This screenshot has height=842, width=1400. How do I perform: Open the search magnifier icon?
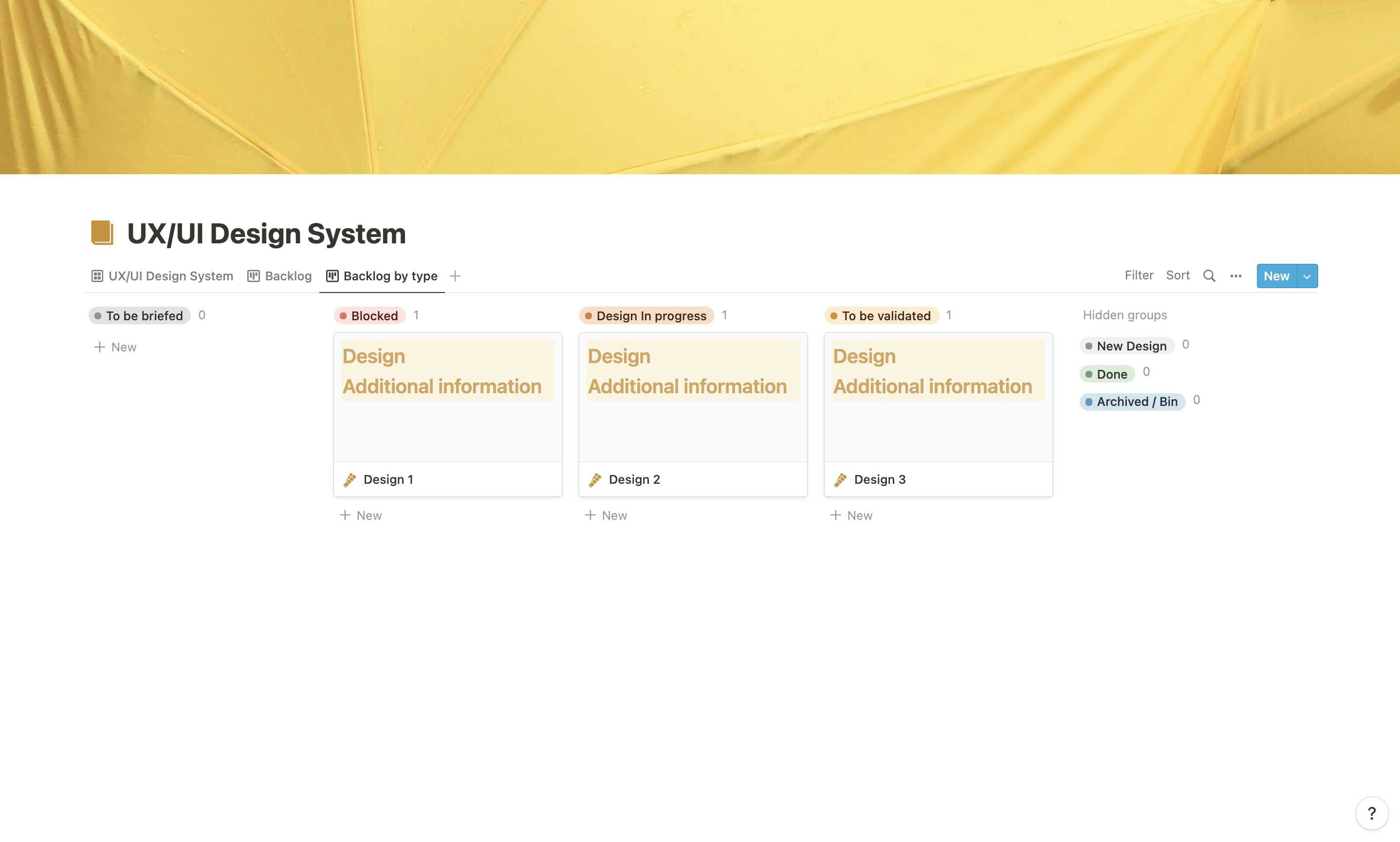1209,276
